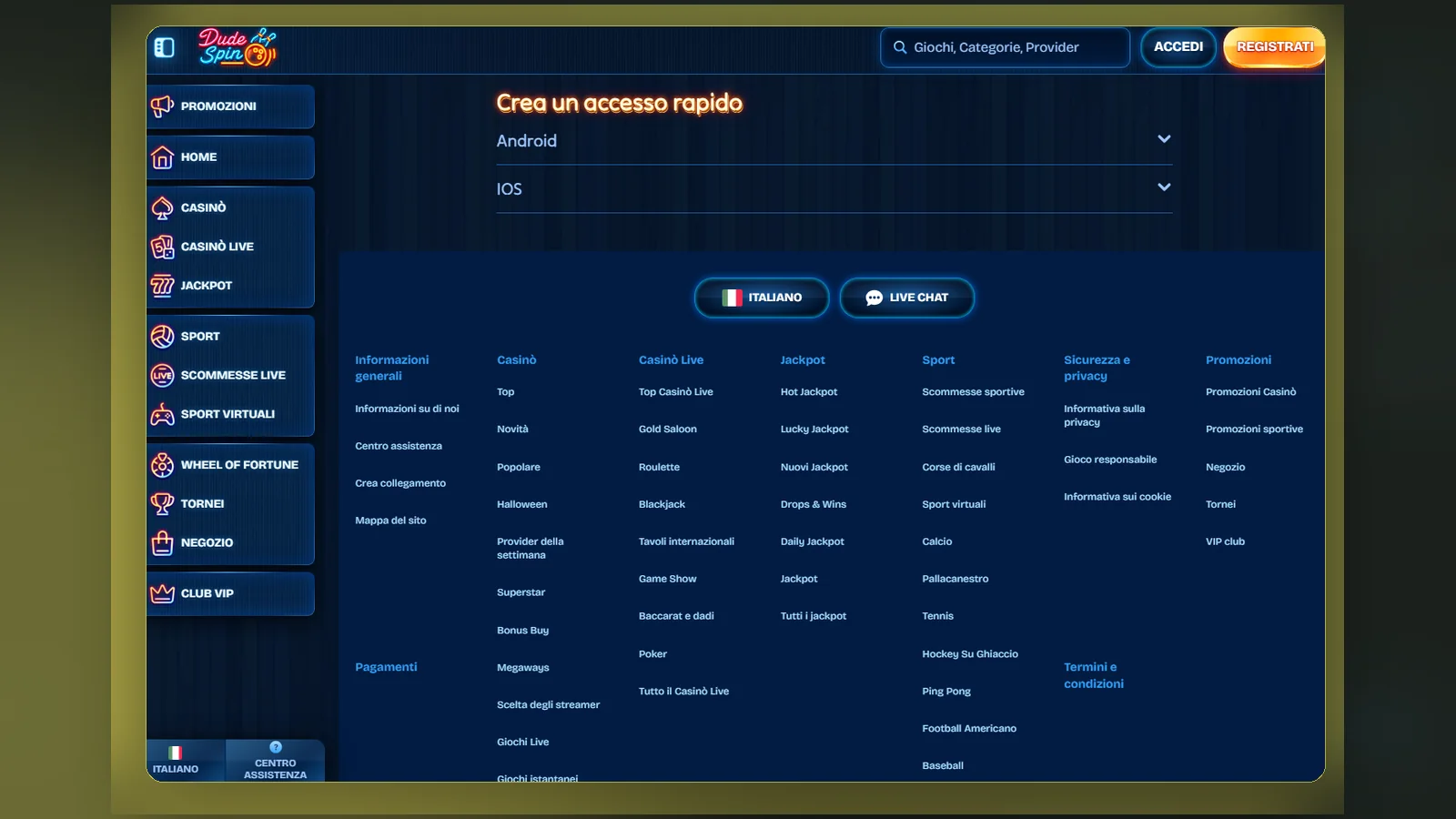Open the Promozioni sportive link

[x=1254, y=430]
